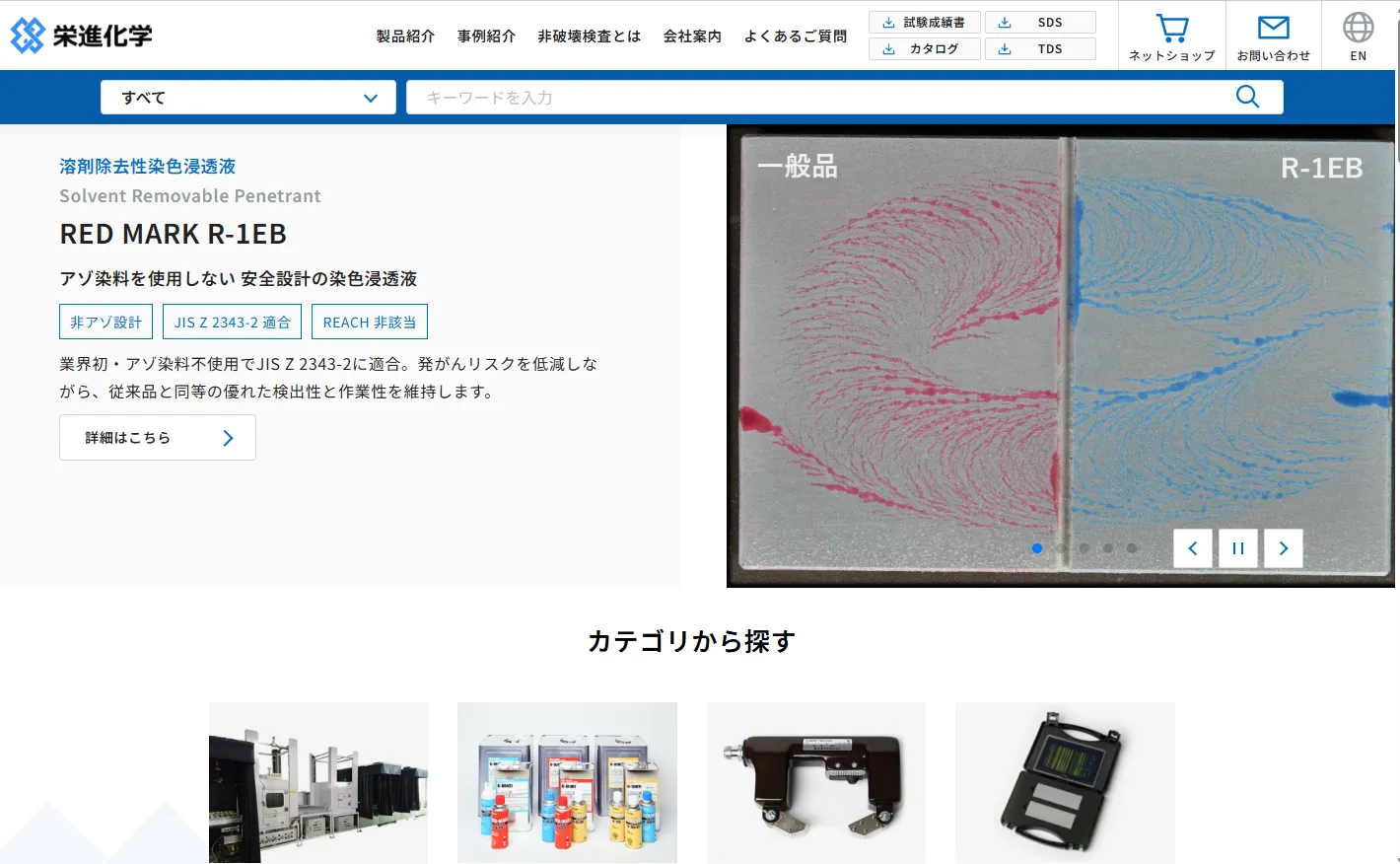Viewport: 1400px width, 864px height.
Task: Show previous carousel slide
Action: pos(1193,548)
